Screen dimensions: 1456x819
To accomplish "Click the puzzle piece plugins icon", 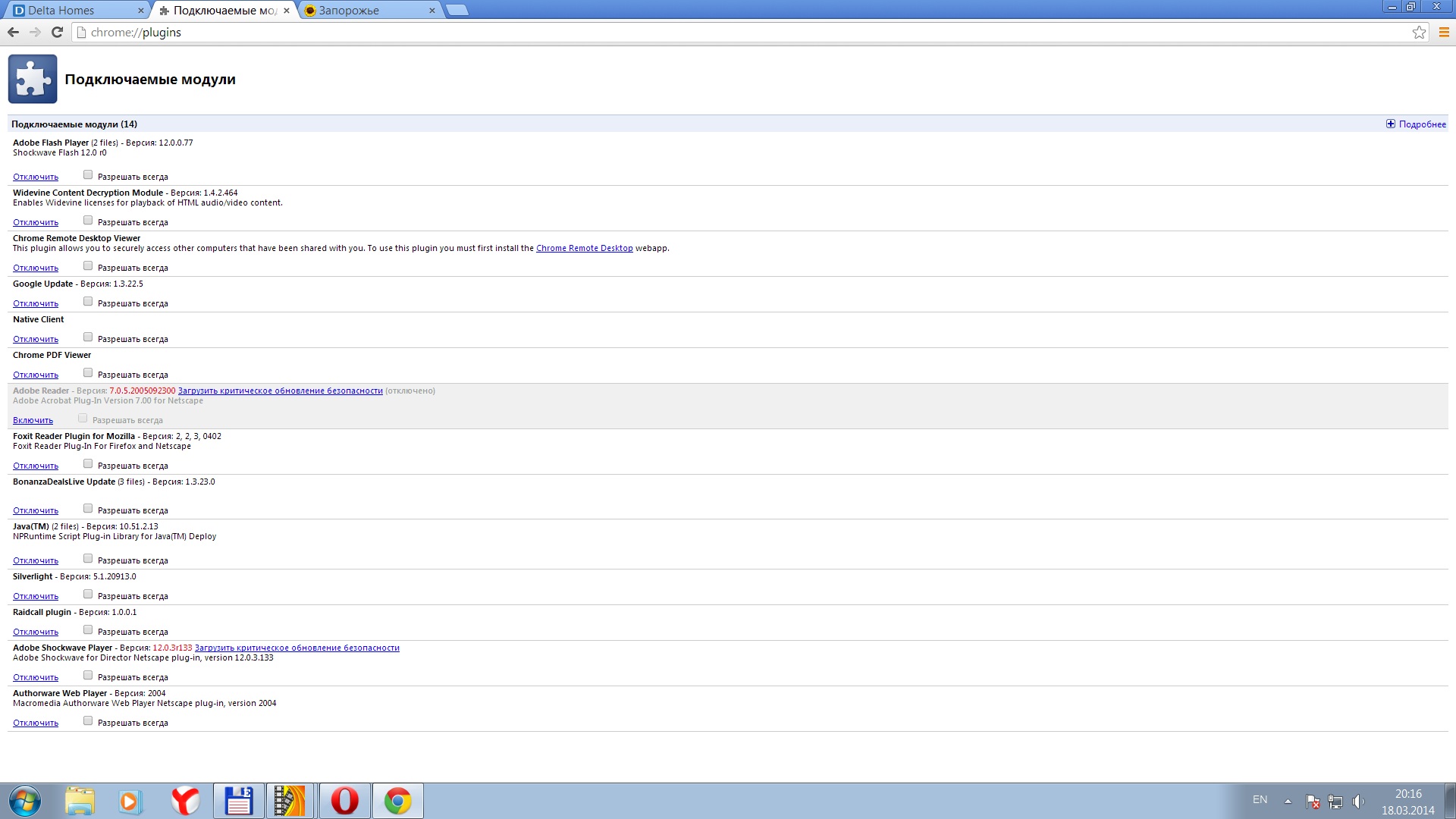I will coord(33,79).
